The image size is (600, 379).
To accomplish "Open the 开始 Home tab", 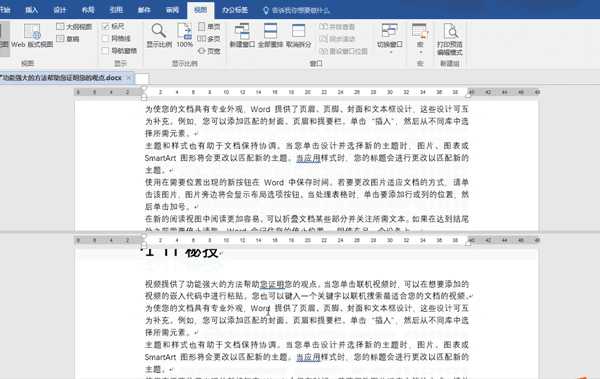I will pos(5,10).
